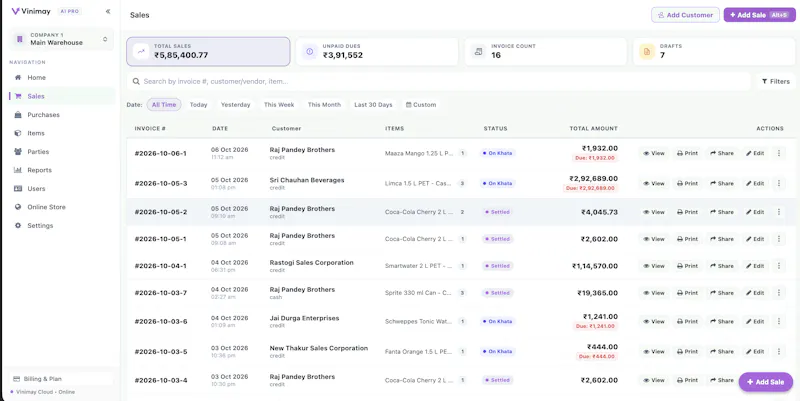Image resolution: width=800 pixels, height=401 pixels.
Task: Go to Home in the navigation
Action: point(36,78)
